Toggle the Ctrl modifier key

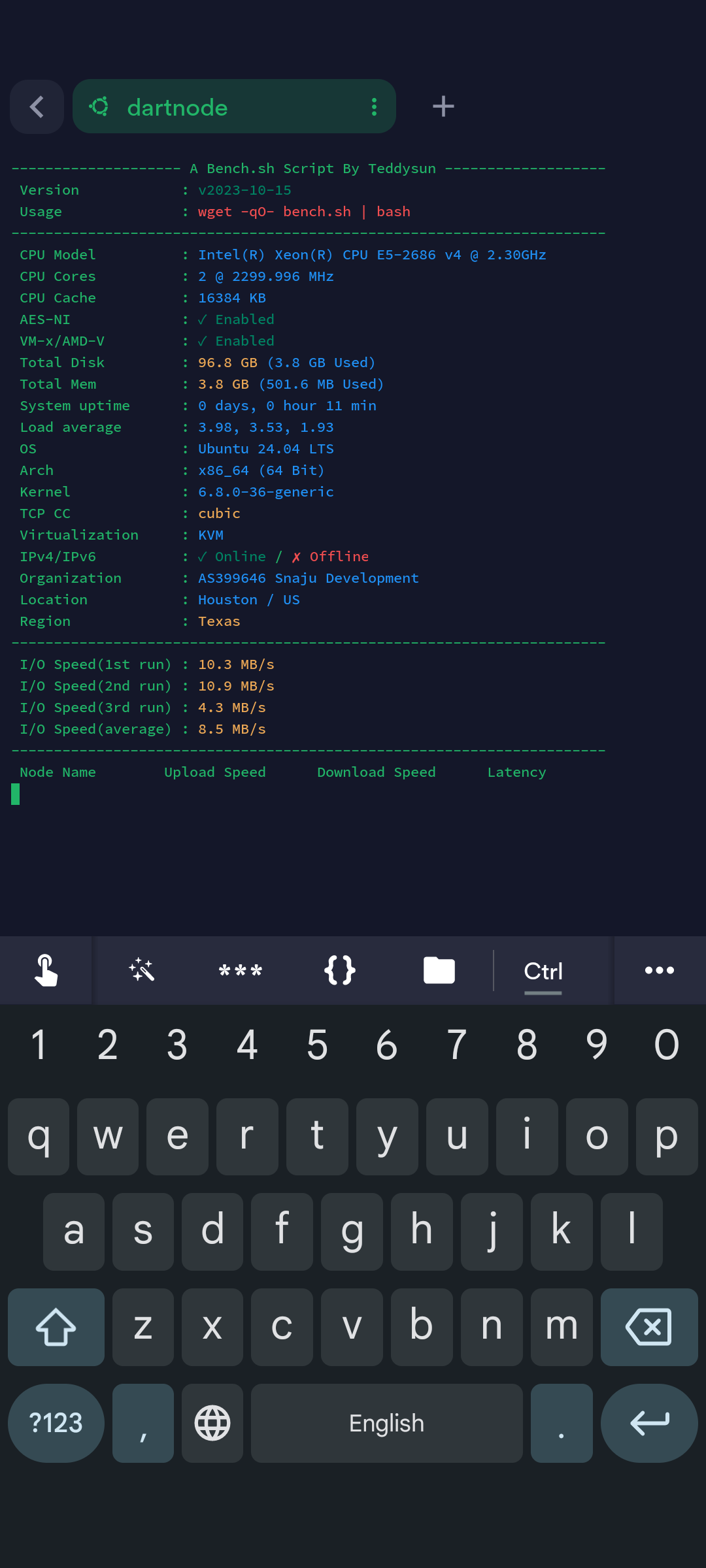pos(543,972)
